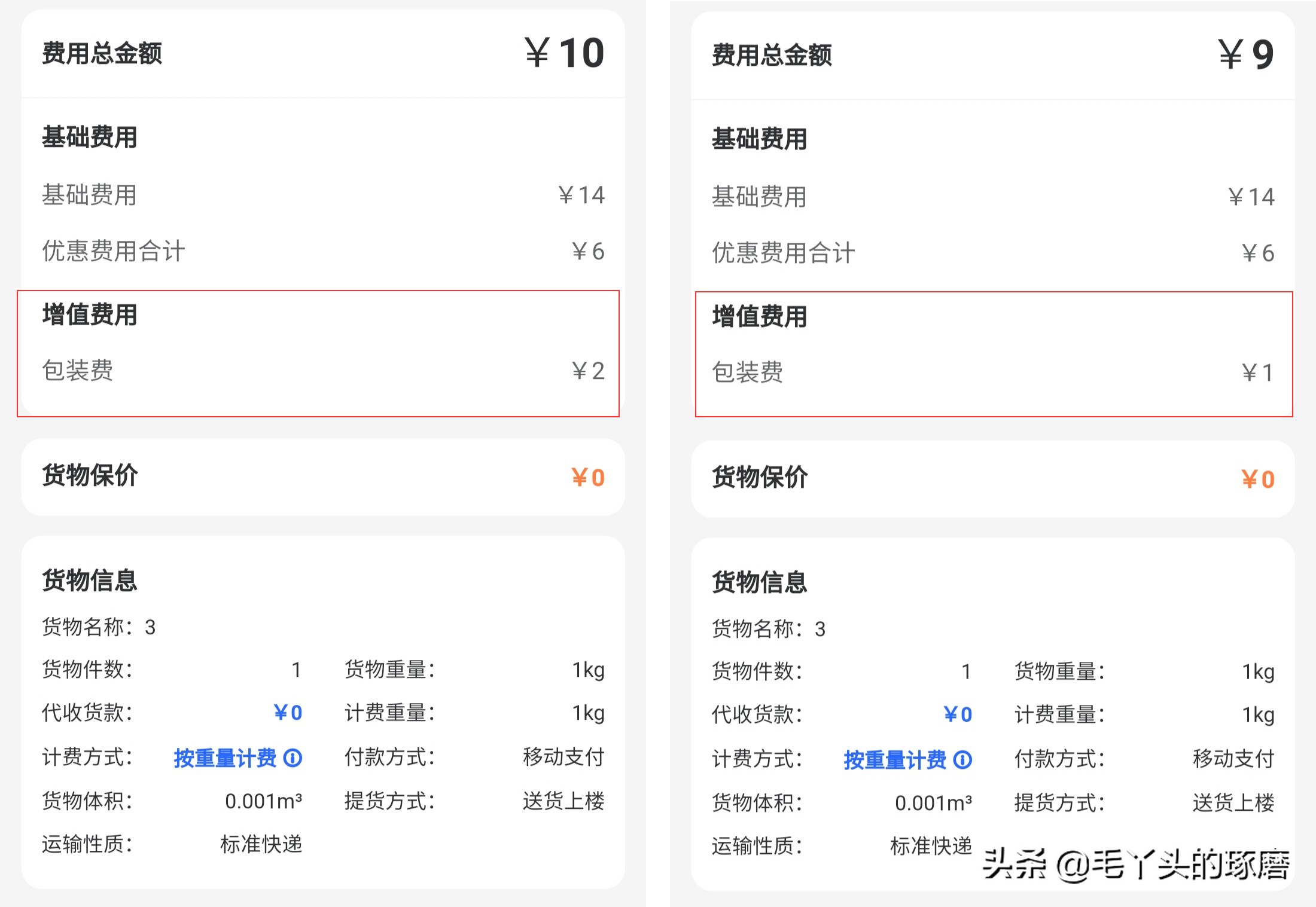
Task: Expand the 货物信息 section in left panel
Action: click(x=90, y=579)
